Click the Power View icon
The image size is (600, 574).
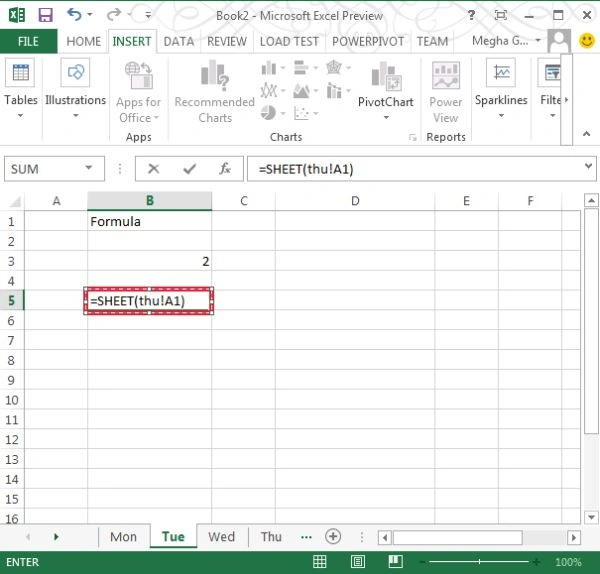click(x=446, y=75)
